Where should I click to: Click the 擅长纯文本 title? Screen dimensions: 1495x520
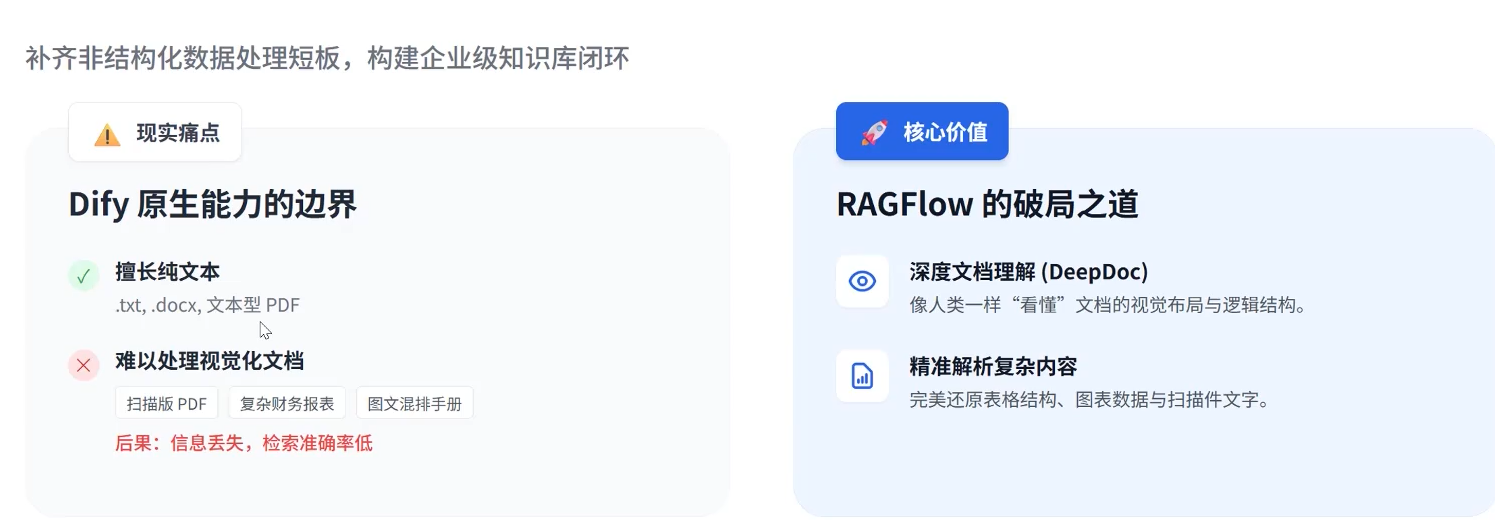167,271
